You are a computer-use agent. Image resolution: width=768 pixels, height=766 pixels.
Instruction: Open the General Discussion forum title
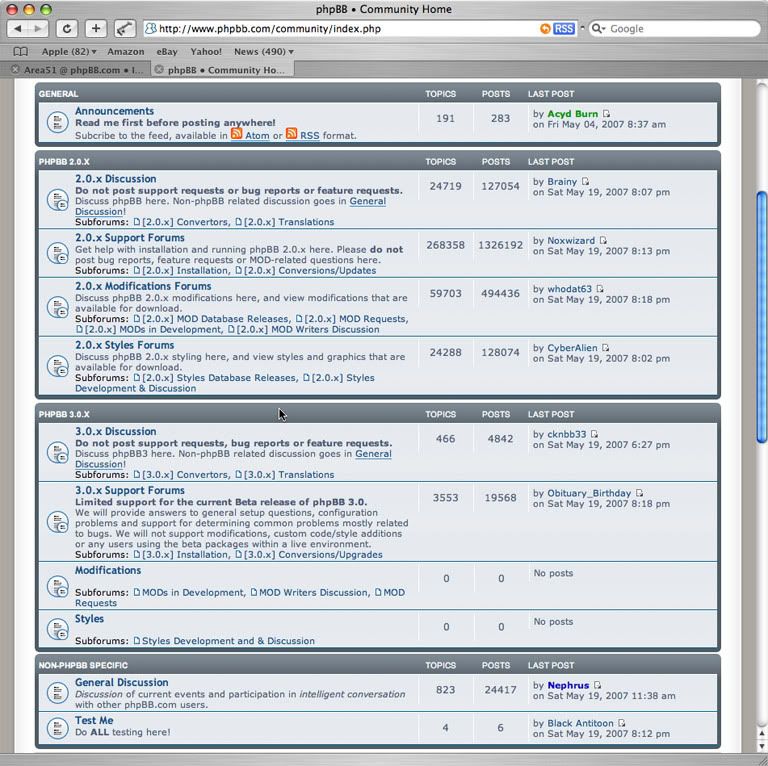point(121,682)
